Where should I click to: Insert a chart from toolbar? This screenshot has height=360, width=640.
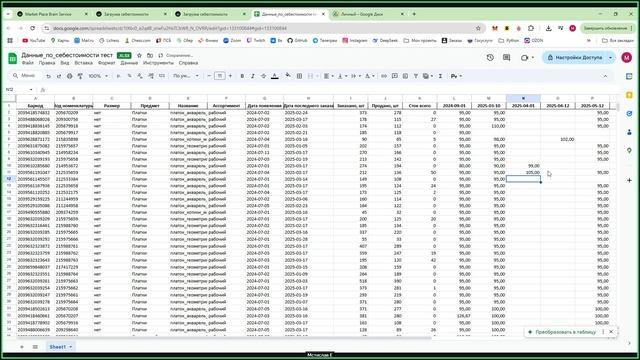(405, 76)
